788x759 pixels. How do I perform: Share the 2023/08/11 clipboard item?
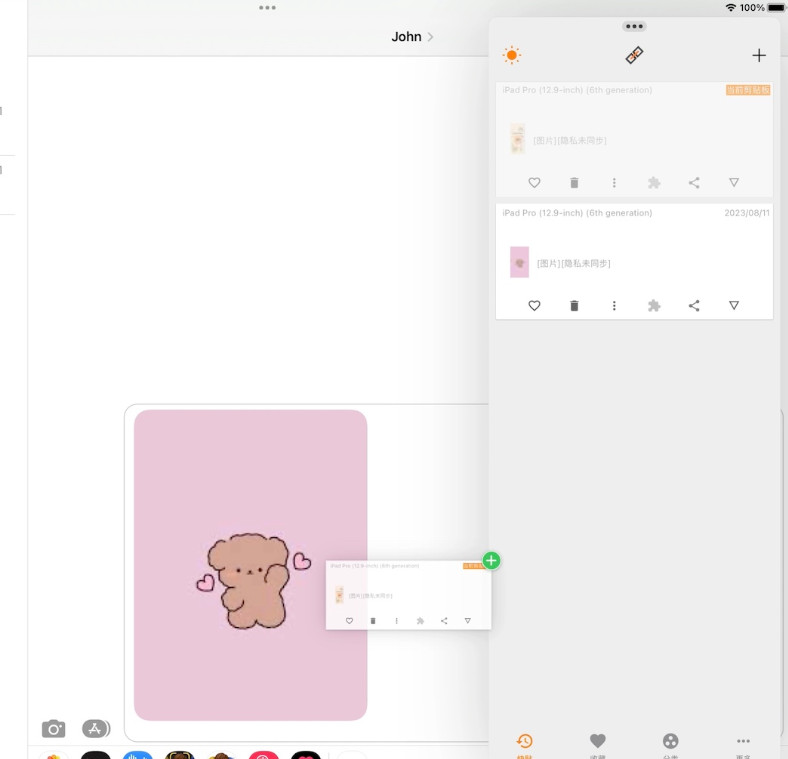[x=694, y=306]
